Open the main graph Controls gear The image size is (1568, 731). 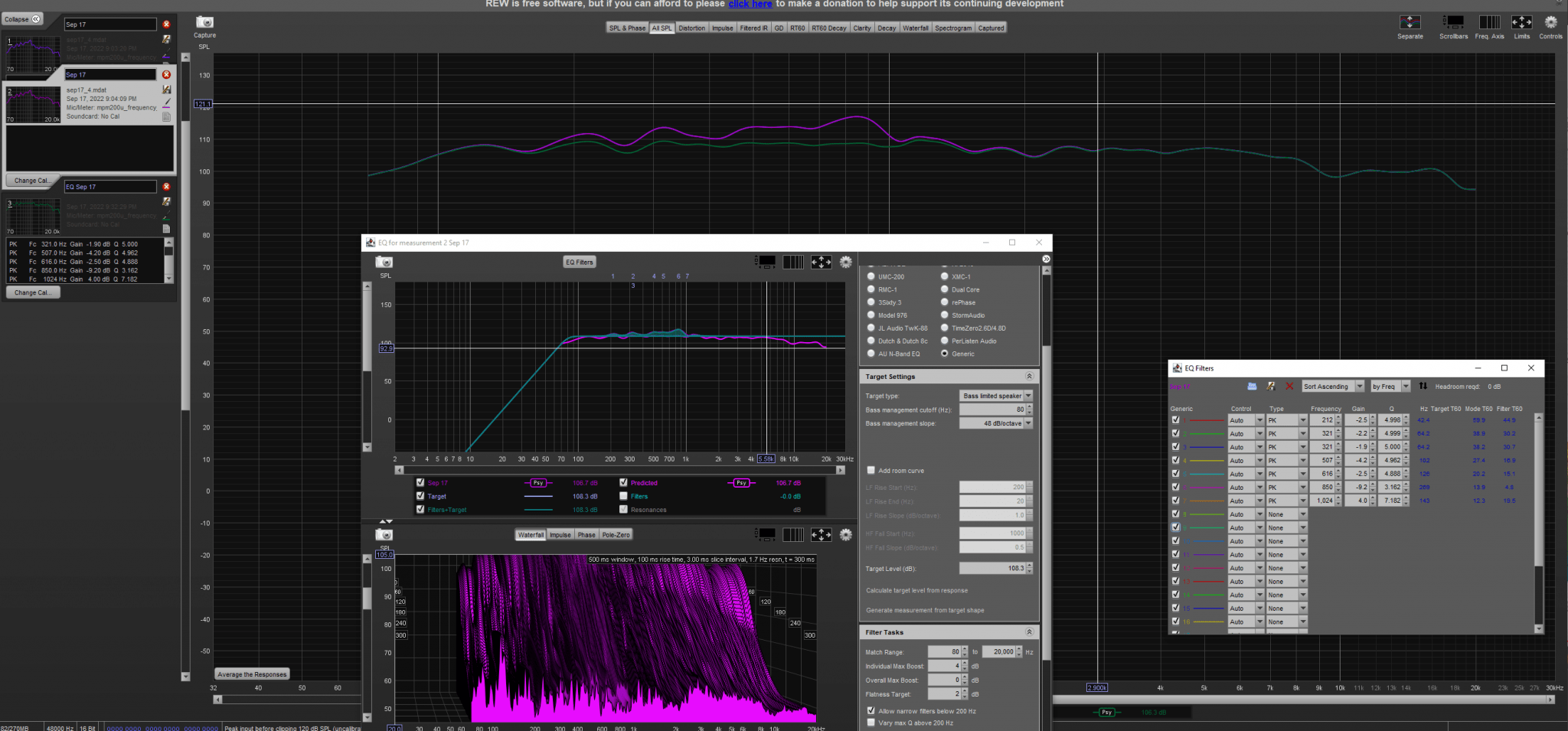point(1550,22)
